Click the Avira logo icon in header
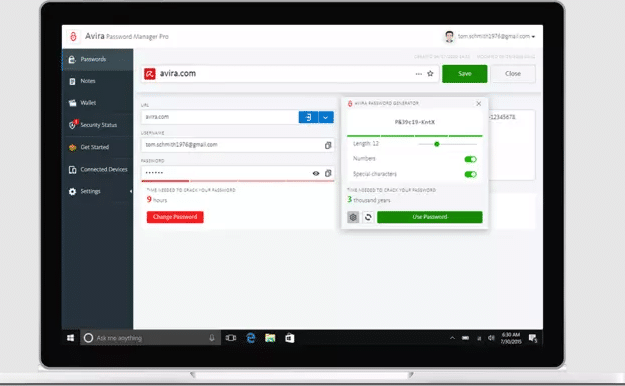 (73, 36)
